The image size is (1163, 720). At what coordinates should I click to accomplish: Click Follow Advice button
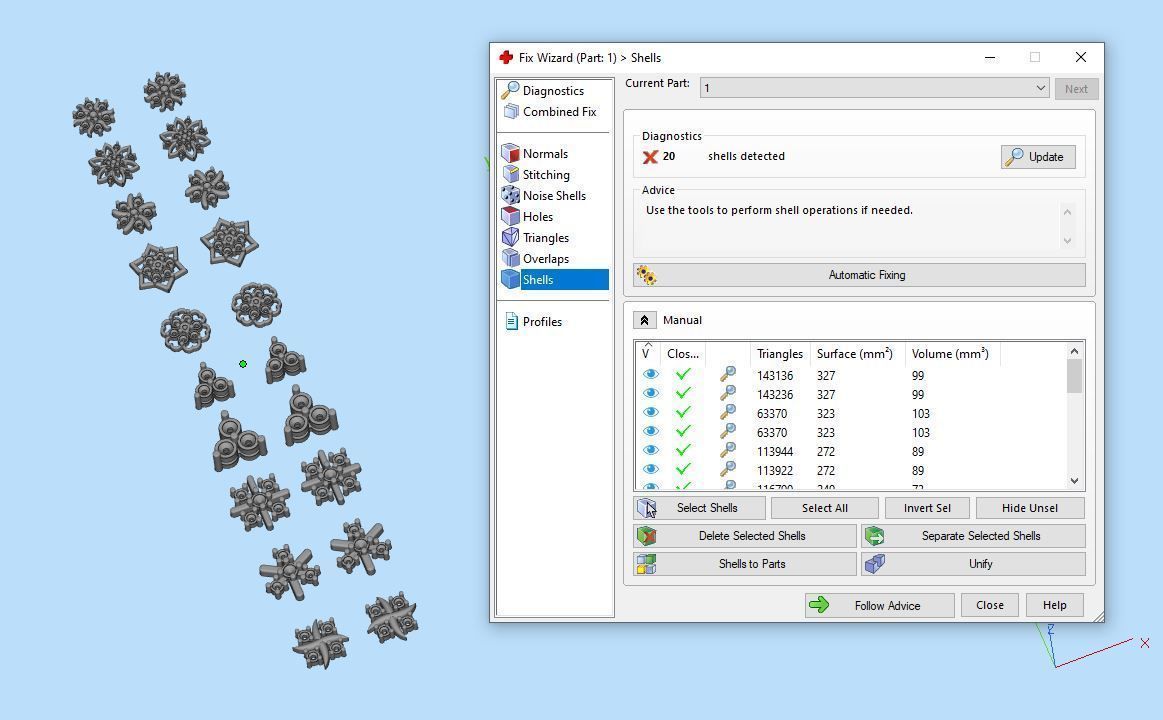click(880, 606)
